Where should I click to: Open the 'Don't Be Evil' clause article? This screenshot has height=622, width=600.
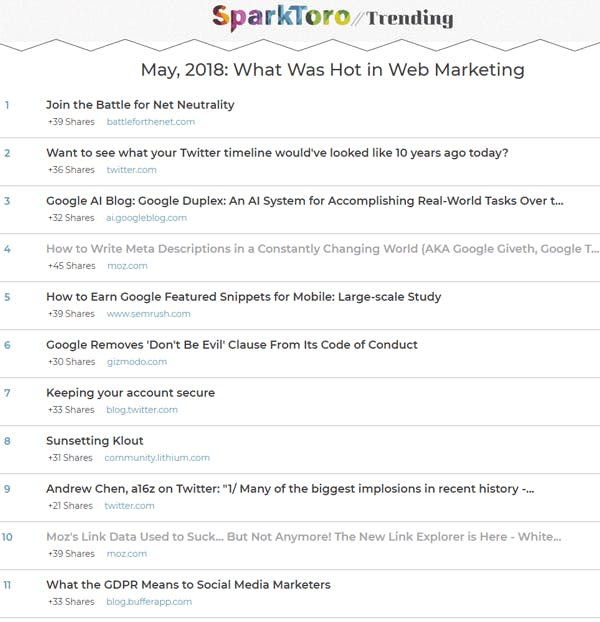(232, 345)
